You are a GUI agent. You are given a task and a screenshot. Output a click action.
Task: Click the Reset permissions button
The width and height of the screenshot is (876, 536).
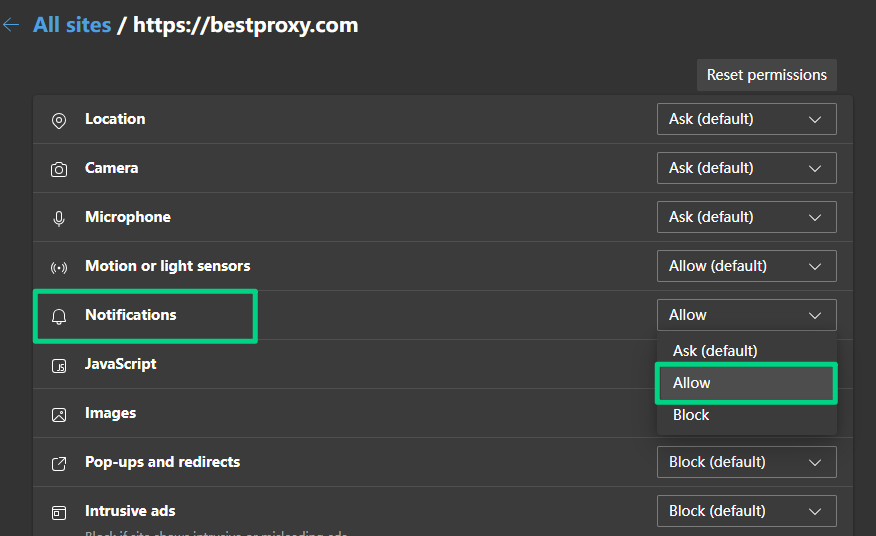[766, 75]
